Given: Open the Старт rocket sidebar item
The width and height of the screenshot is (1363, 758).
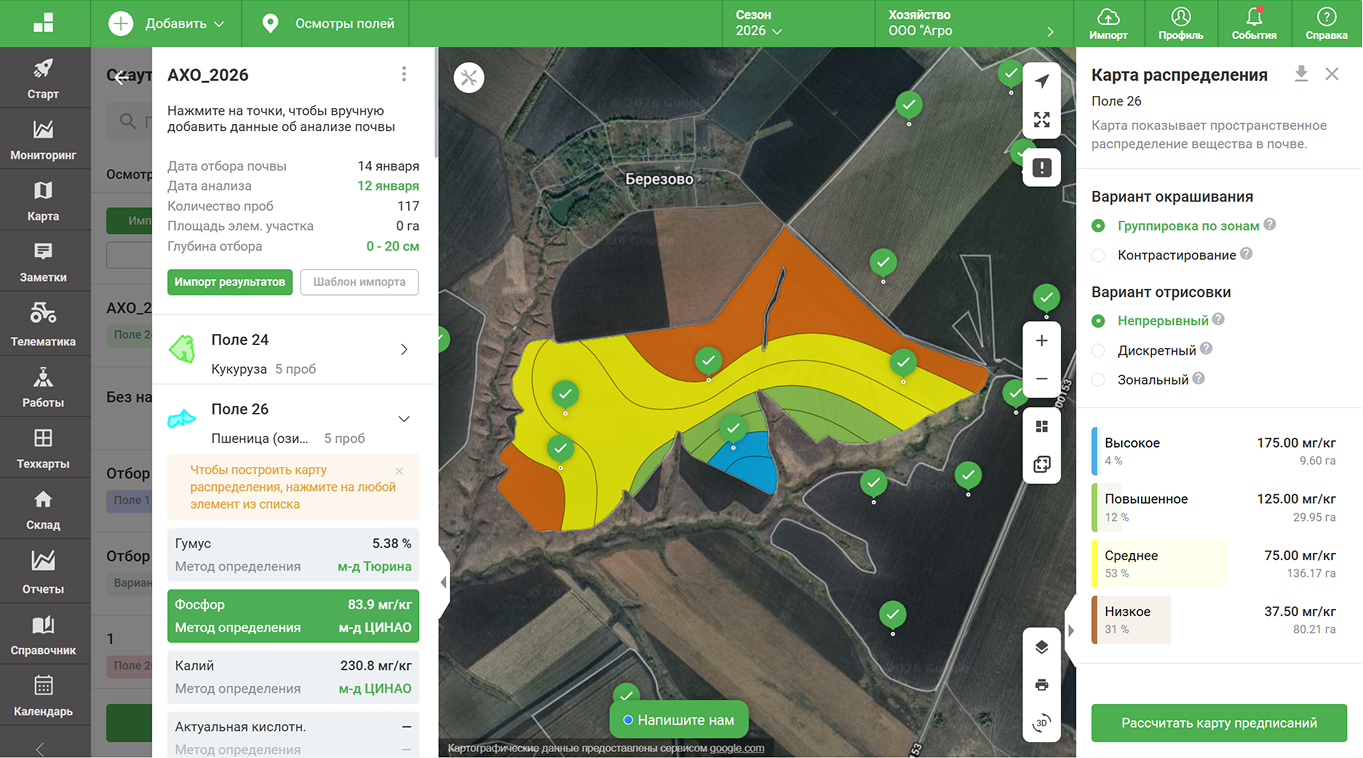Looking at the screenshot, I should (44, 78).
